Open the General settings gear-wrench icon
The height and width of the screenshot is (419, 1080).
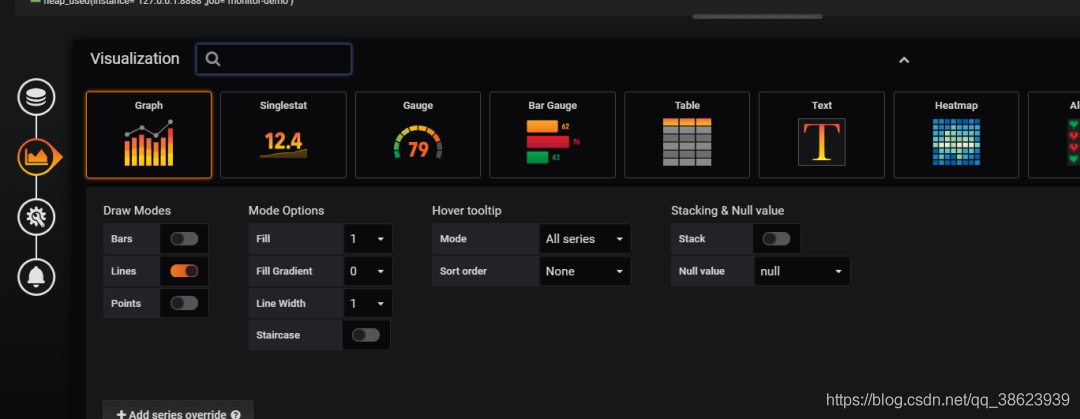click(x=36, y=217)
